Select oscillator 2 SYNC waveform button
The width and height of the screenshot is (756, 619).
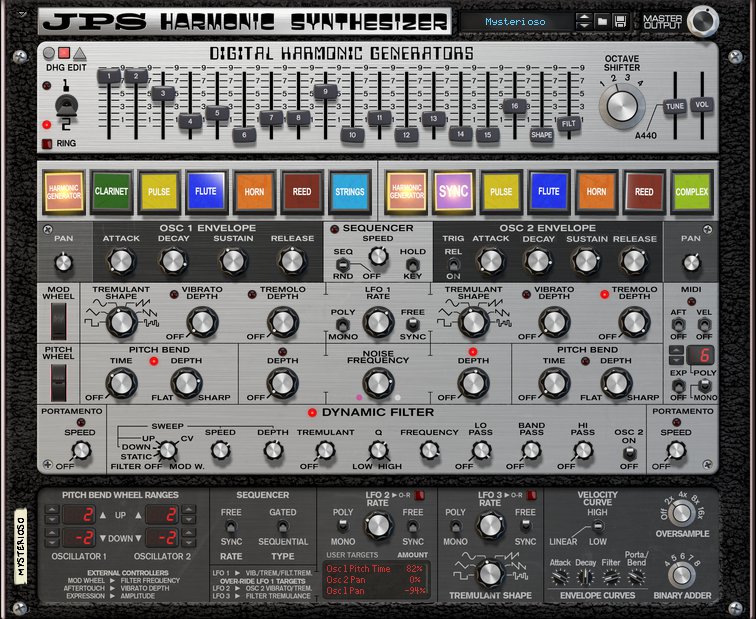pyautogui.click(x=454, y=191)
